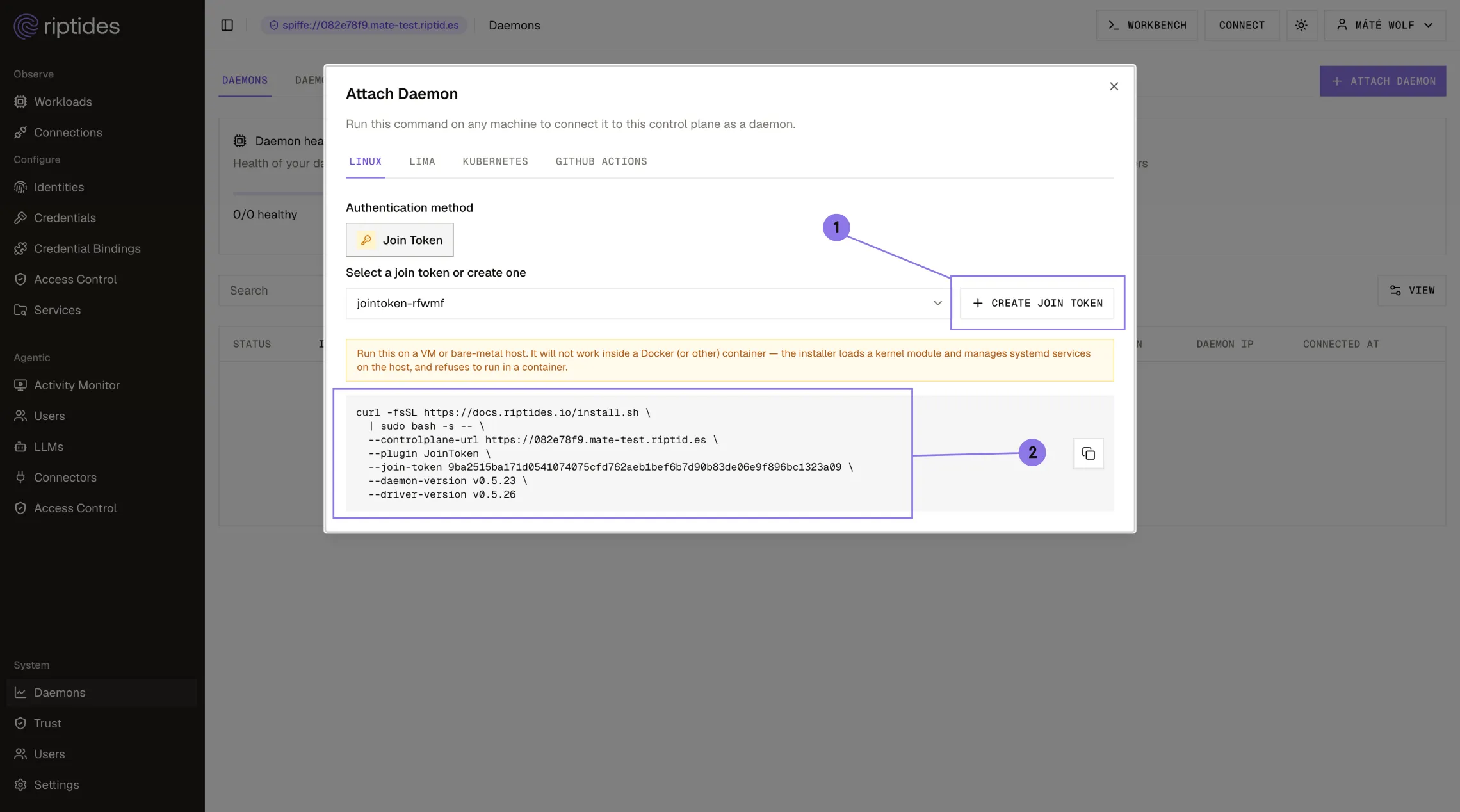Switch to the GitHub Actions tab
Image resolution: width=1460 pixels, height=812 pixels.
tap(601, 161)
